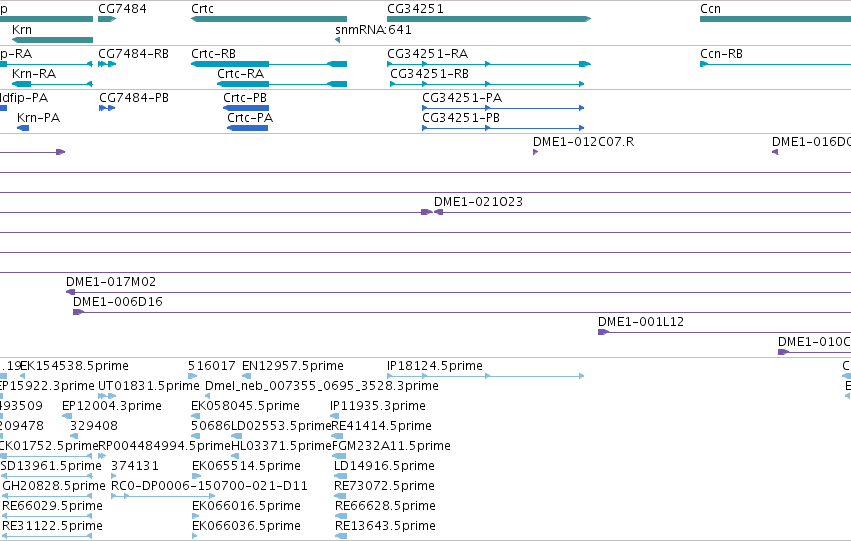Select the LD14916.5prime EST label
The height and width of the screenshot is (541, 851).
click(384, 466)
